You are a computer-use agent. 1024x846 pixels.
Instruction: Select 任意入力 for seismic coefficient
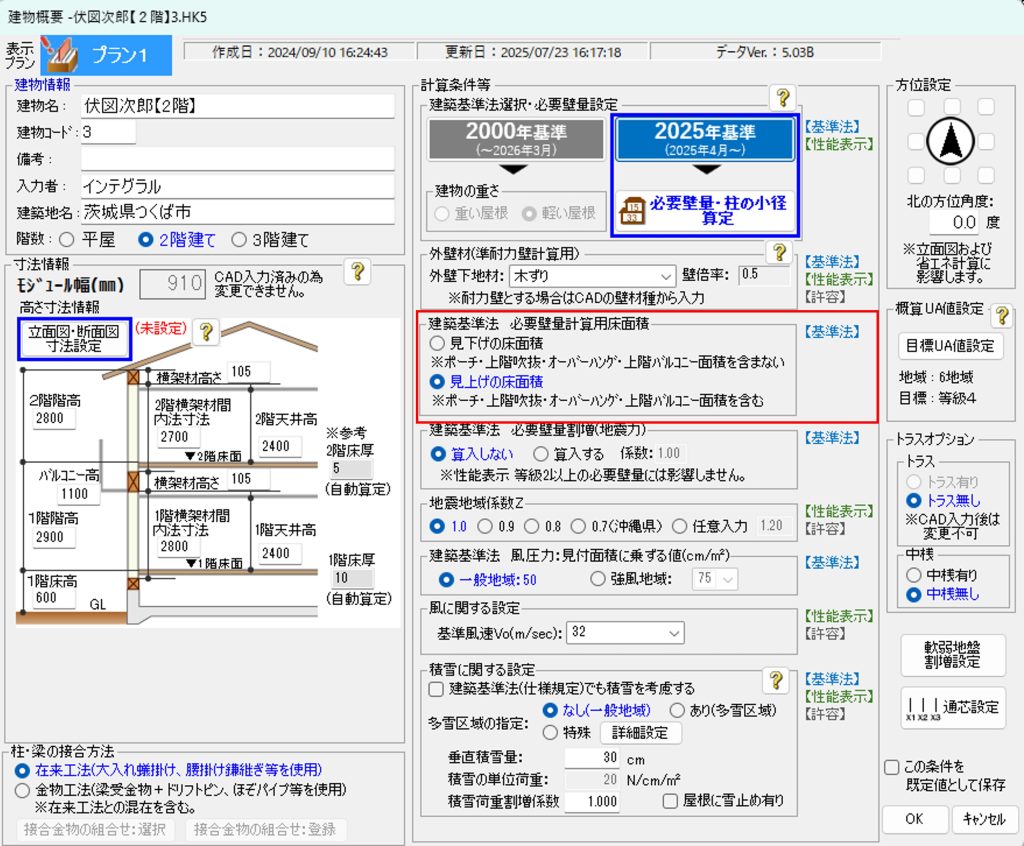pos(680,526)
